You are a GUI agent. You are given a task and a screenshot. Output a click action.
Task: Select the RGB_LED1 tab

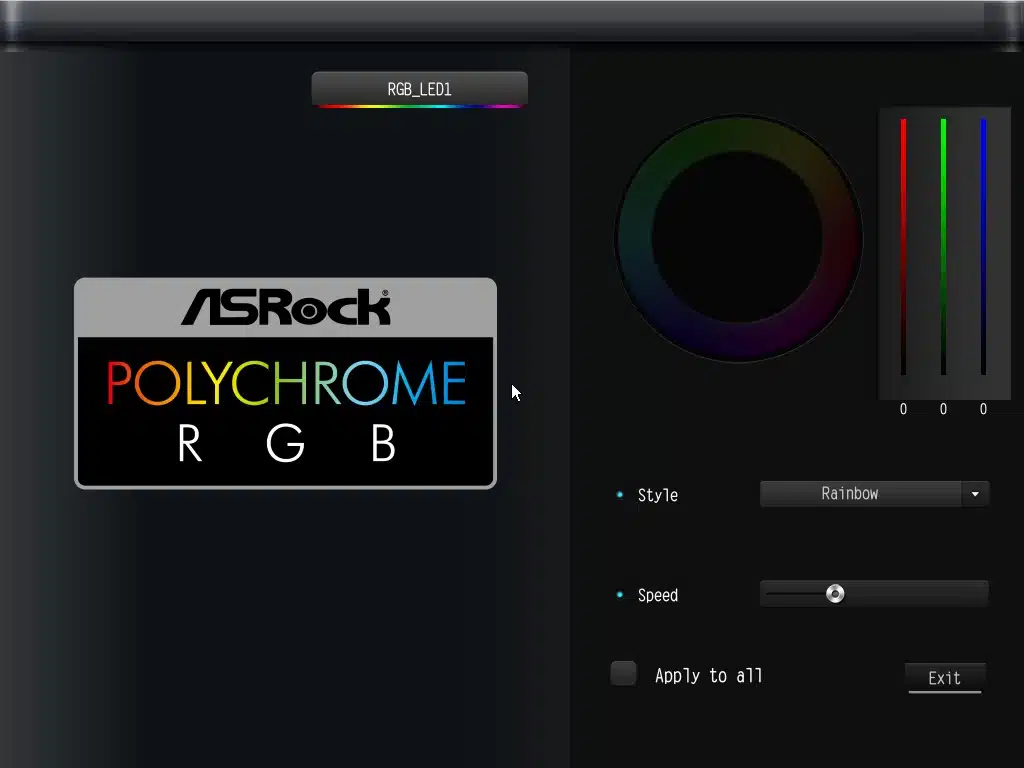point(419,89)
